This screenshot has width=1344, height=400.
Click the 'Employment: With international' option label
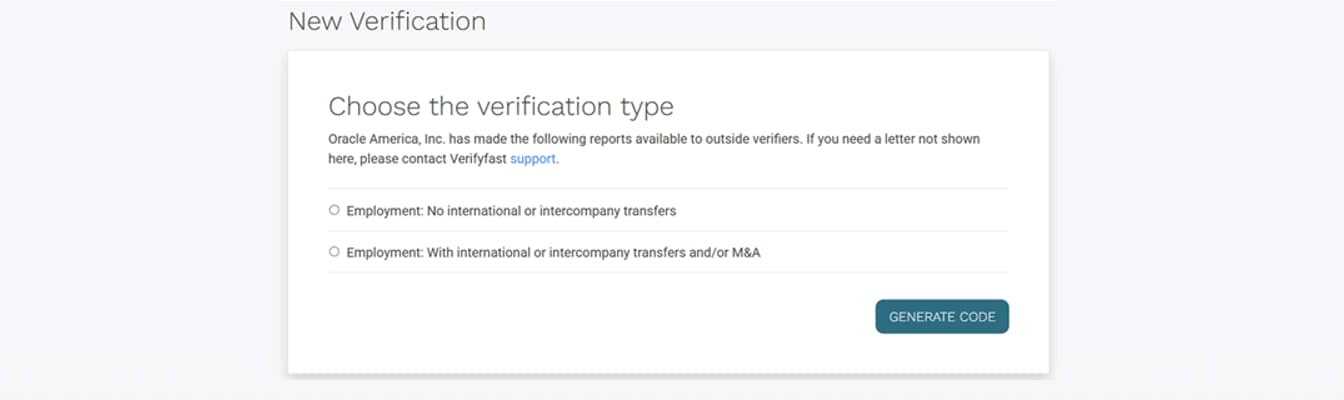[x=552, y=253]
